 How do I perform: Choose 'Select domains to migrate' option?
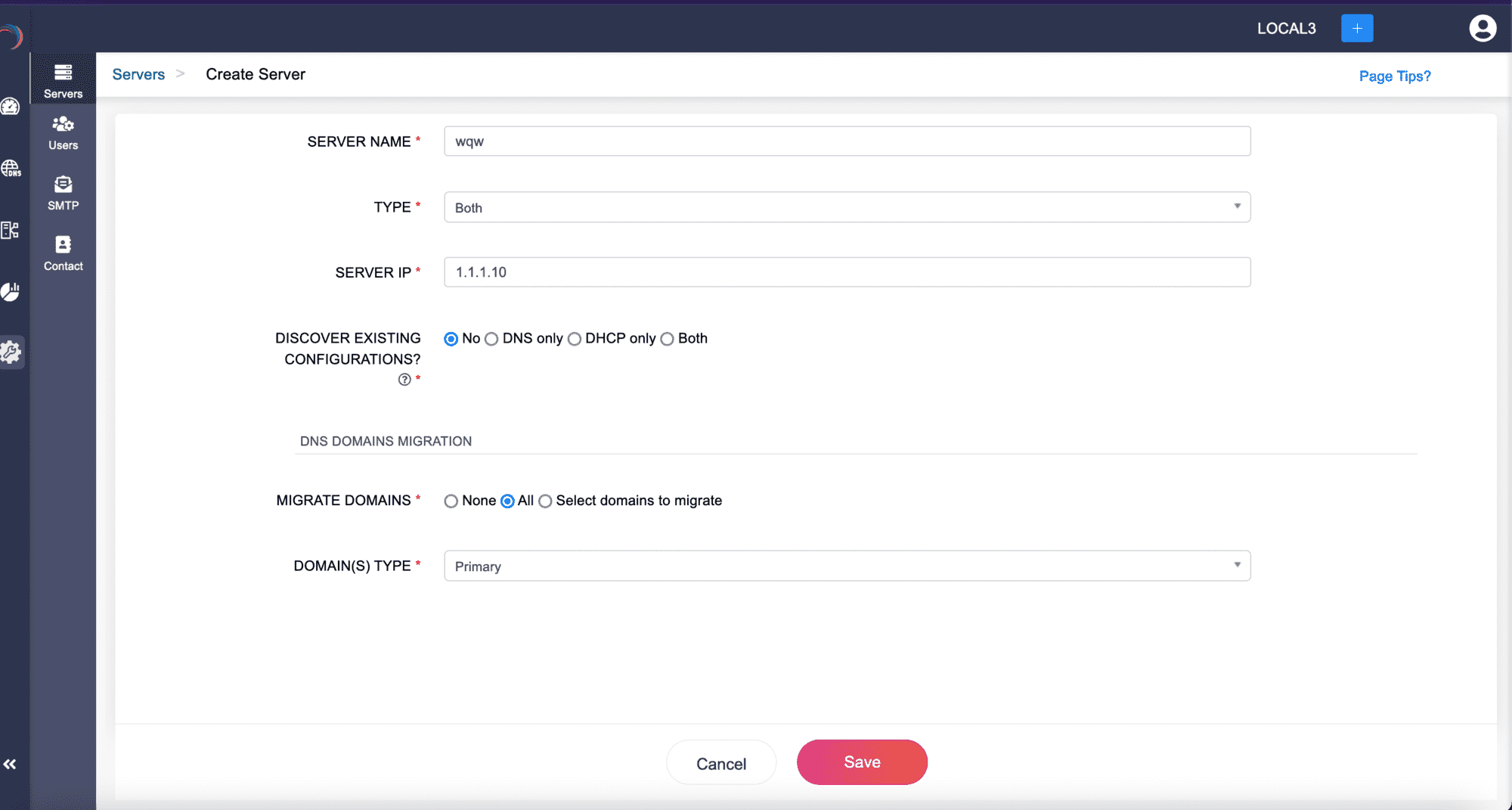click(545, 501)
